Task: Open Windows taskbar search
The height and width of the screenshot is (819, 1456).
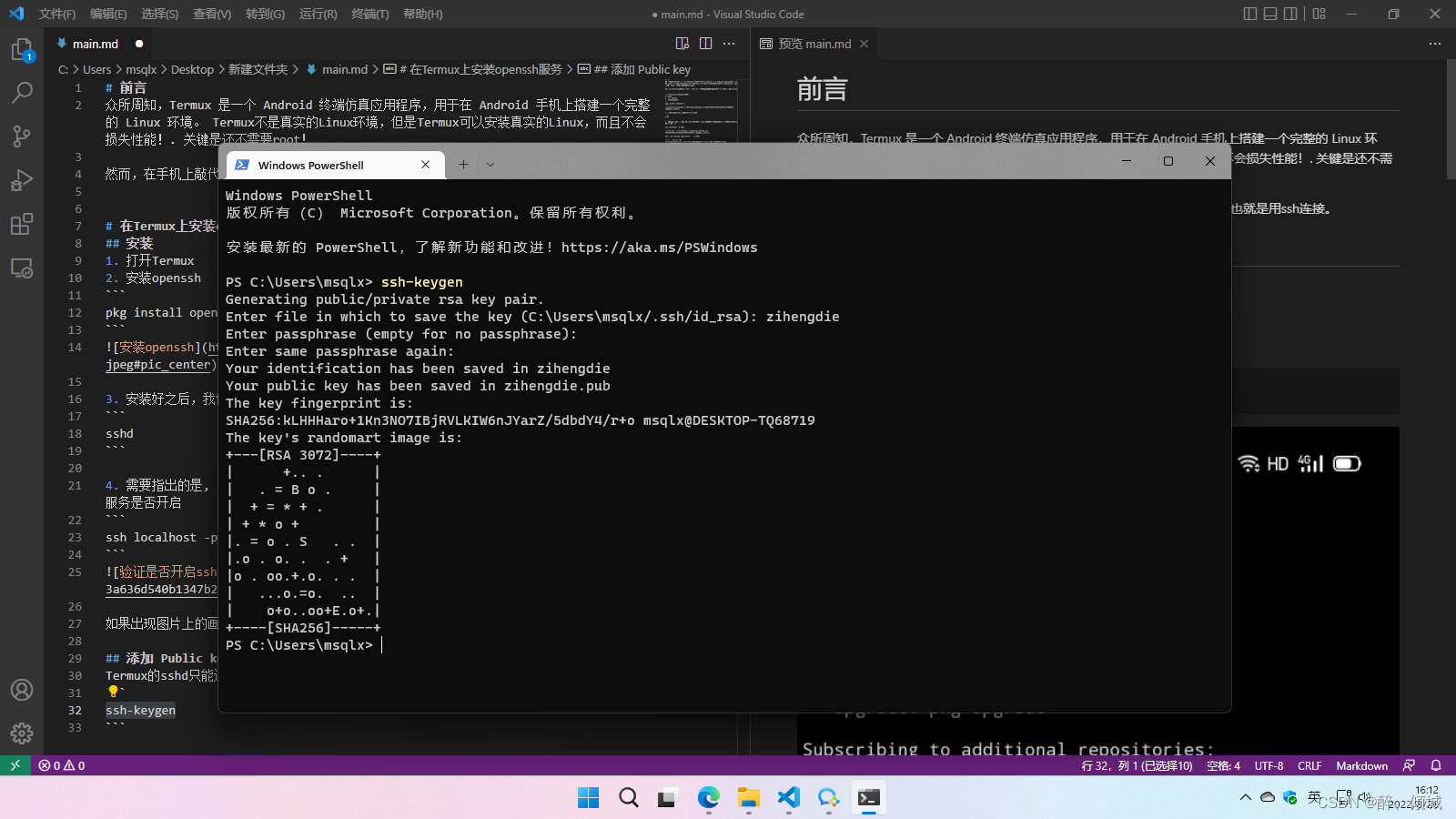Action: (629, 798)
